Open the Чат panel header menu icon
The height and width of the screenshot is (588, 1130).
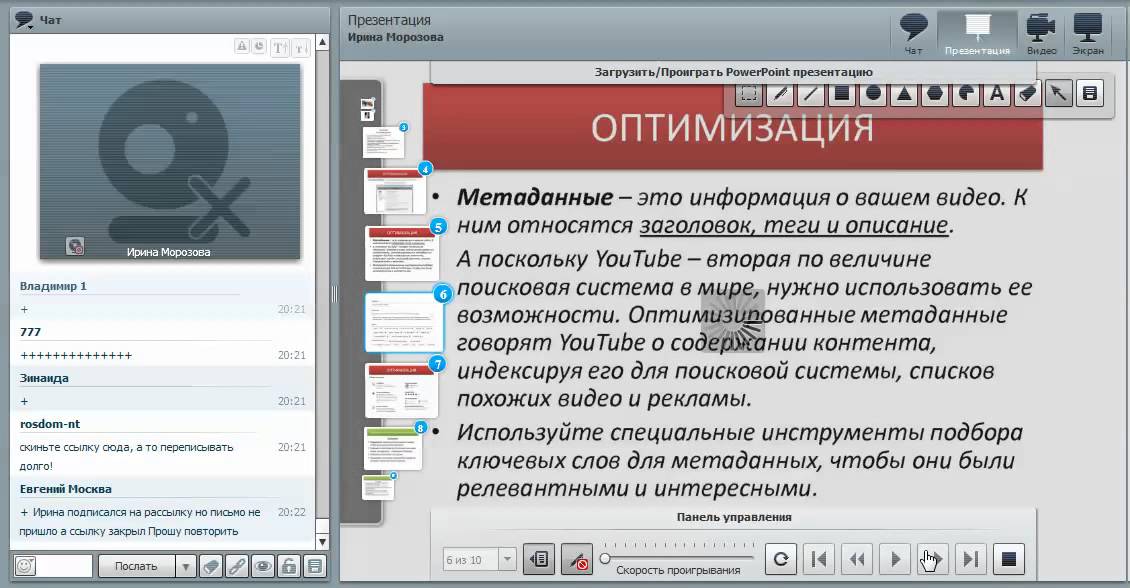coord(25,20)
